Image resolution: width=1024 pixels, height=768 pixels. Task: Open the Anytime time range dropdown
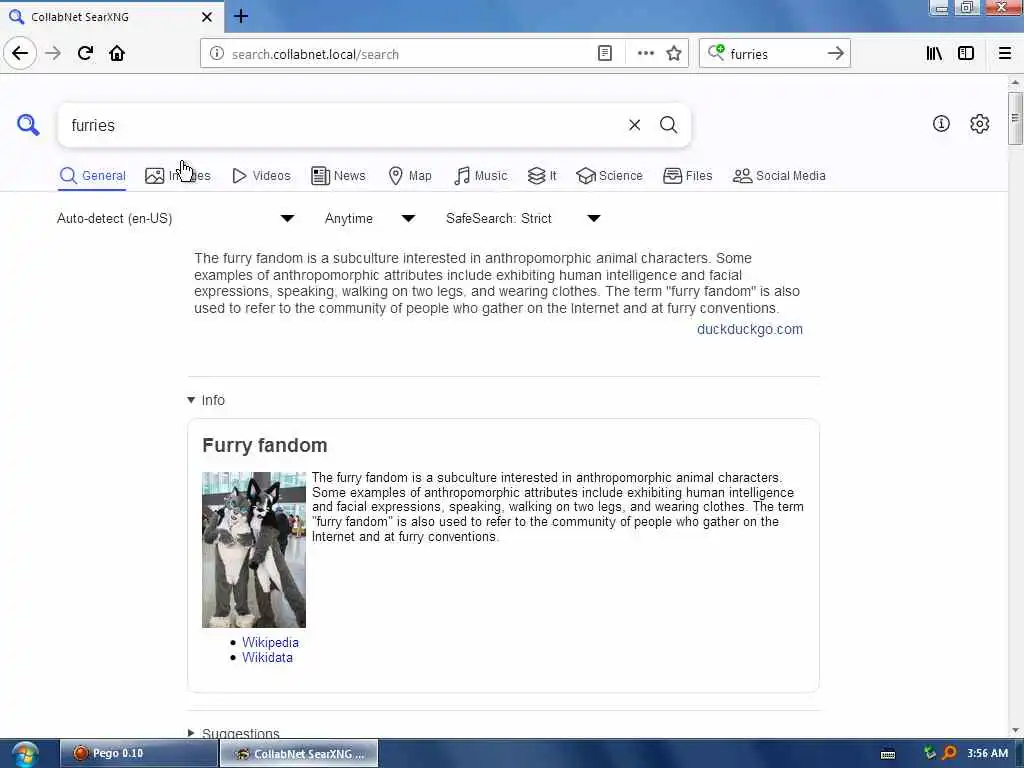click(369, 218)
